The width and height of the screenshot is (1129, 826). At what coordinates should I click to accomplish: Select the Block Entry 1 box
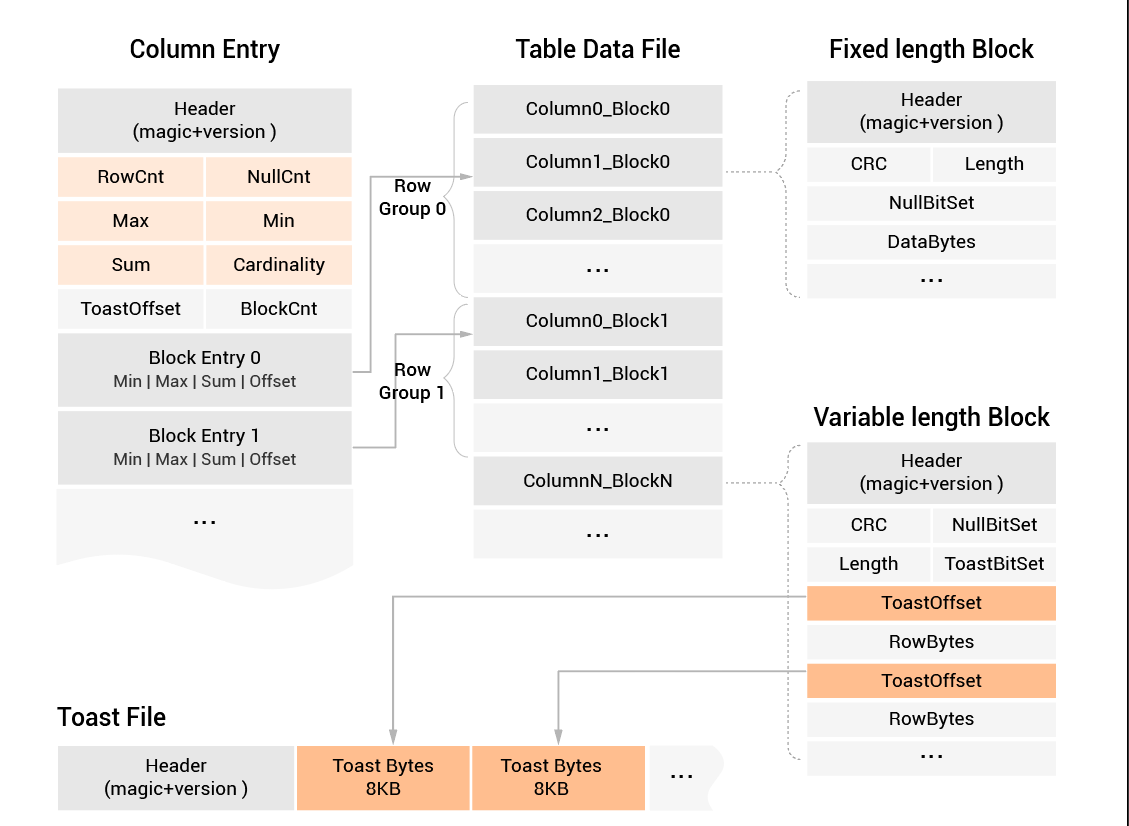[x=205, y=447]
